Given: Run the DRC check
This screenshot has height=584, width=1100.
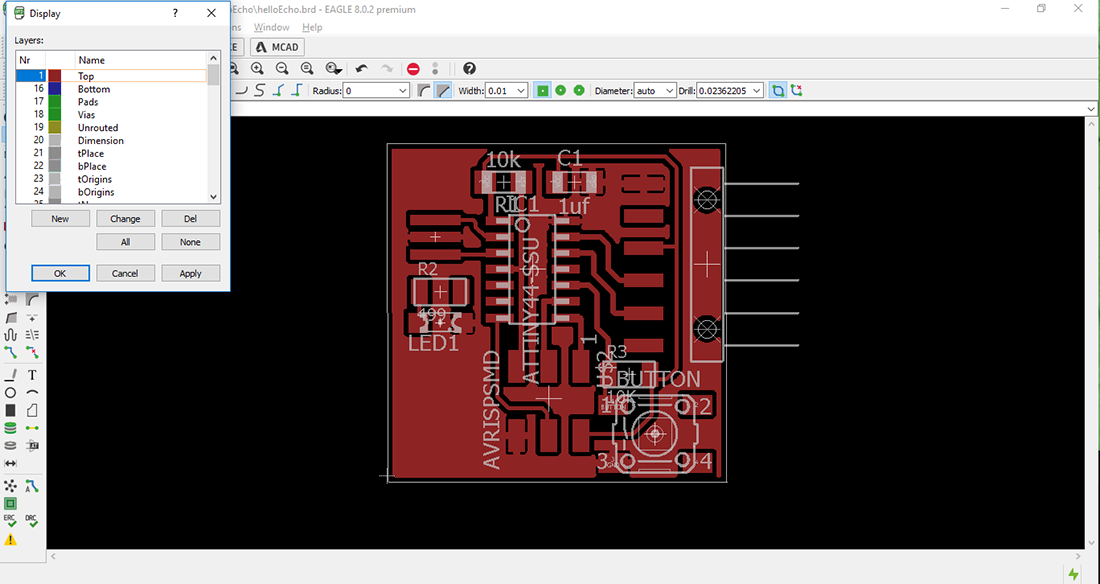Looking at the screenshot, I should point(32,521).
